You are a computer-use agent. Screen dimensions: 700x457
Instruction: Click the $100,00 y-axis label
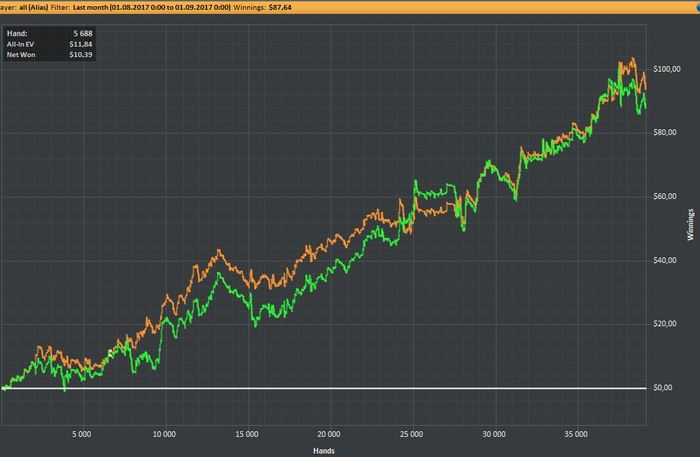coord(667,69)
